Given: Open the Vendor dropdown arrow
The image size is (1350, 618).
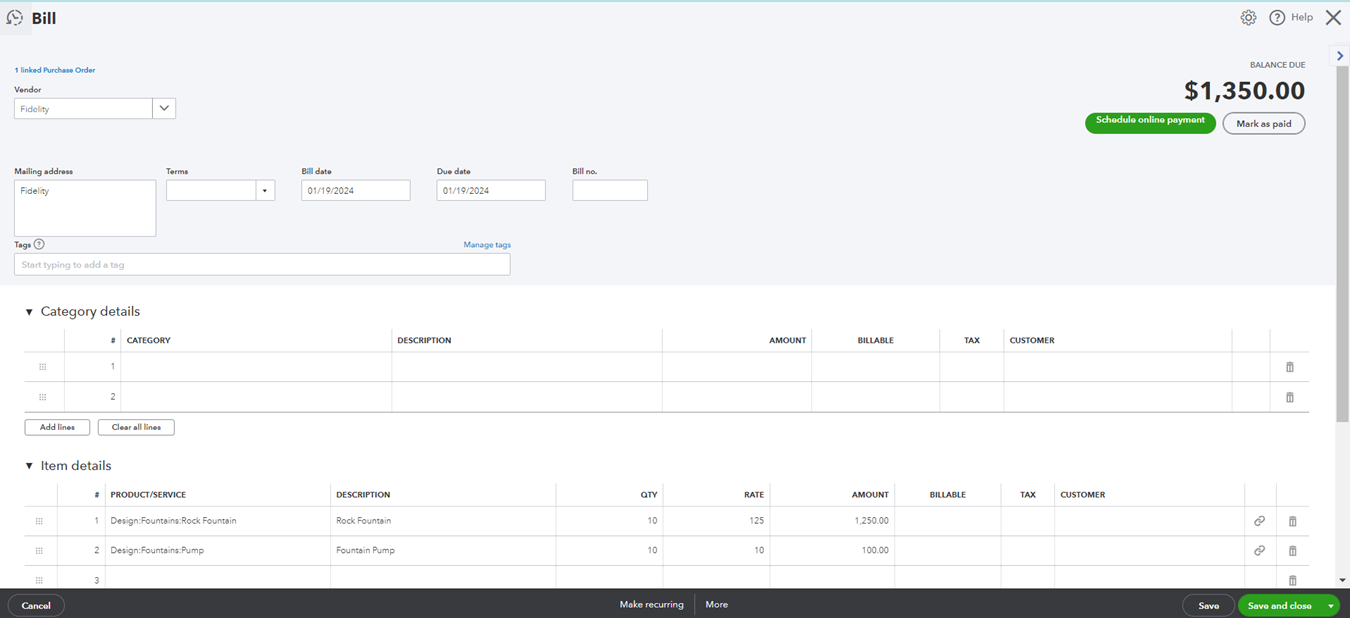Looking at the screenshot, I should (164, 108).
